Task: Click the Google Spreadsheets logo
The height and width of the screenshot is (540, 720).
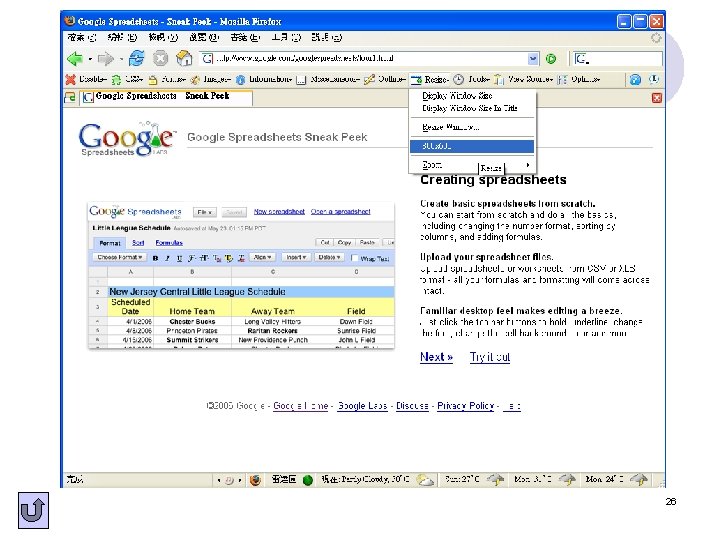Action: click(126, 138)
